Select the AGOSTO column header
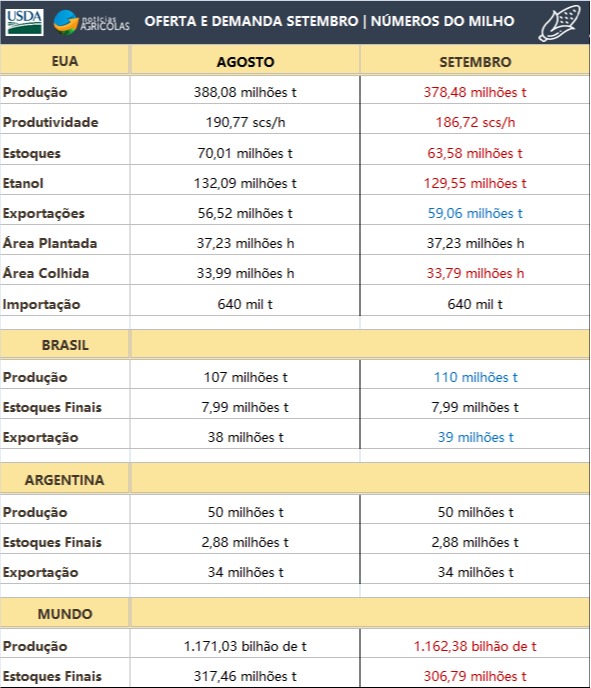The width and height of the screenshot is (591, 688). click(245, 62)
